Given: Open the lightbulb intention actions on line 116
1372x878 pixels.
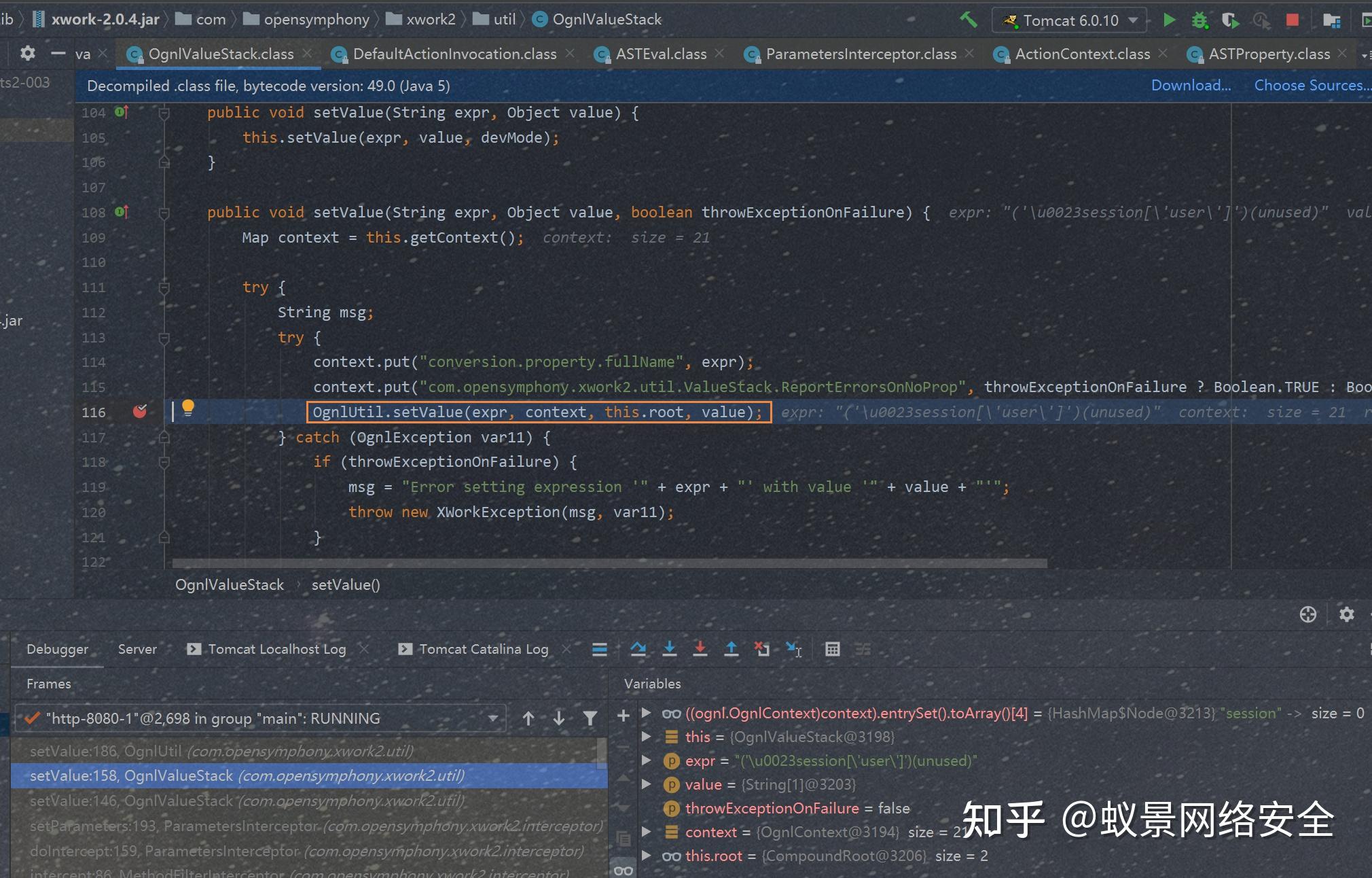Looking at the screenshot, I should click(188, 408).
